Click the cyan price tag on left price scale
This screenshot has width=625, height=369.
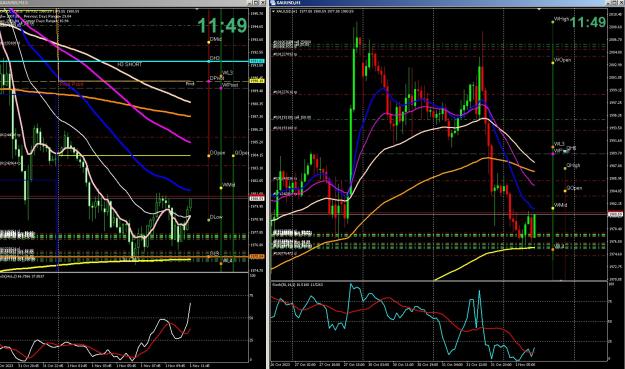pos(257,61)
